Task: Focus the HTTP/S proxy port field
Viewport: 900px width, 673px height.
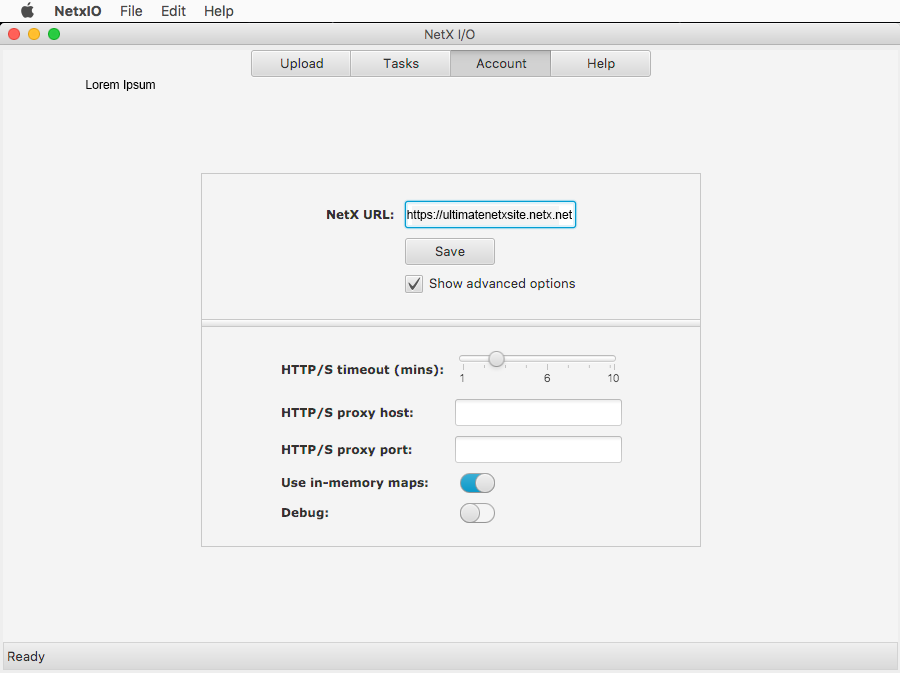Action: [x=538, y=450]
